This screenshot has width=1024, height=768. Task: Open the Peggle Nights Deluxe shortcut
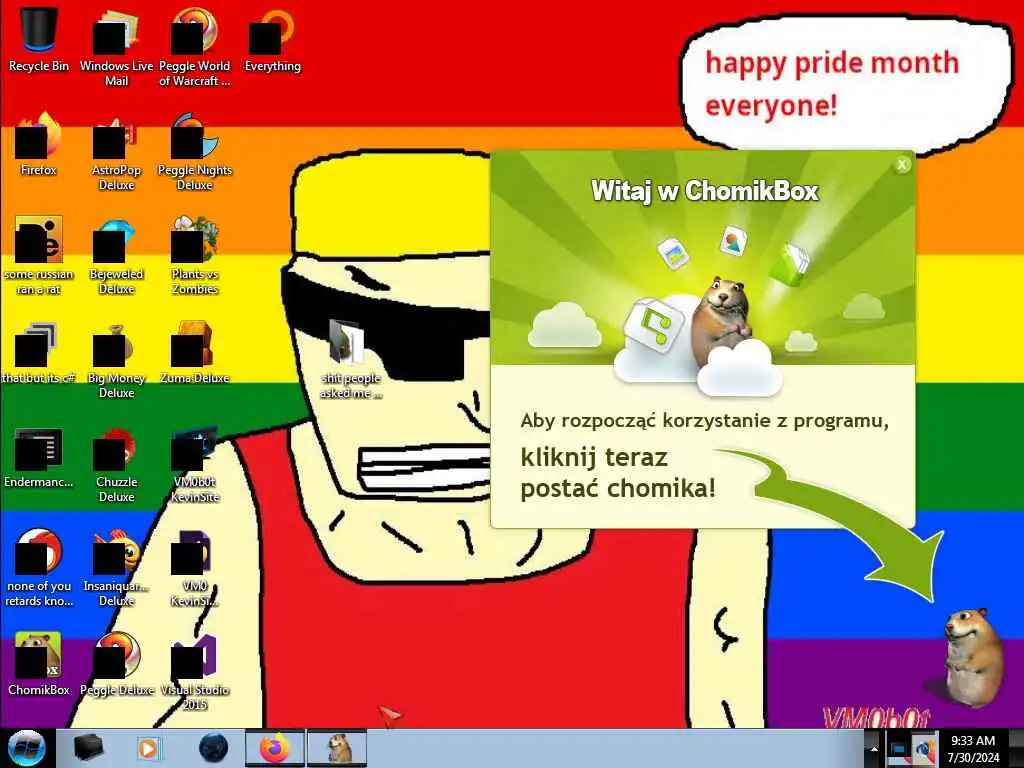click(x=195, y=152)
